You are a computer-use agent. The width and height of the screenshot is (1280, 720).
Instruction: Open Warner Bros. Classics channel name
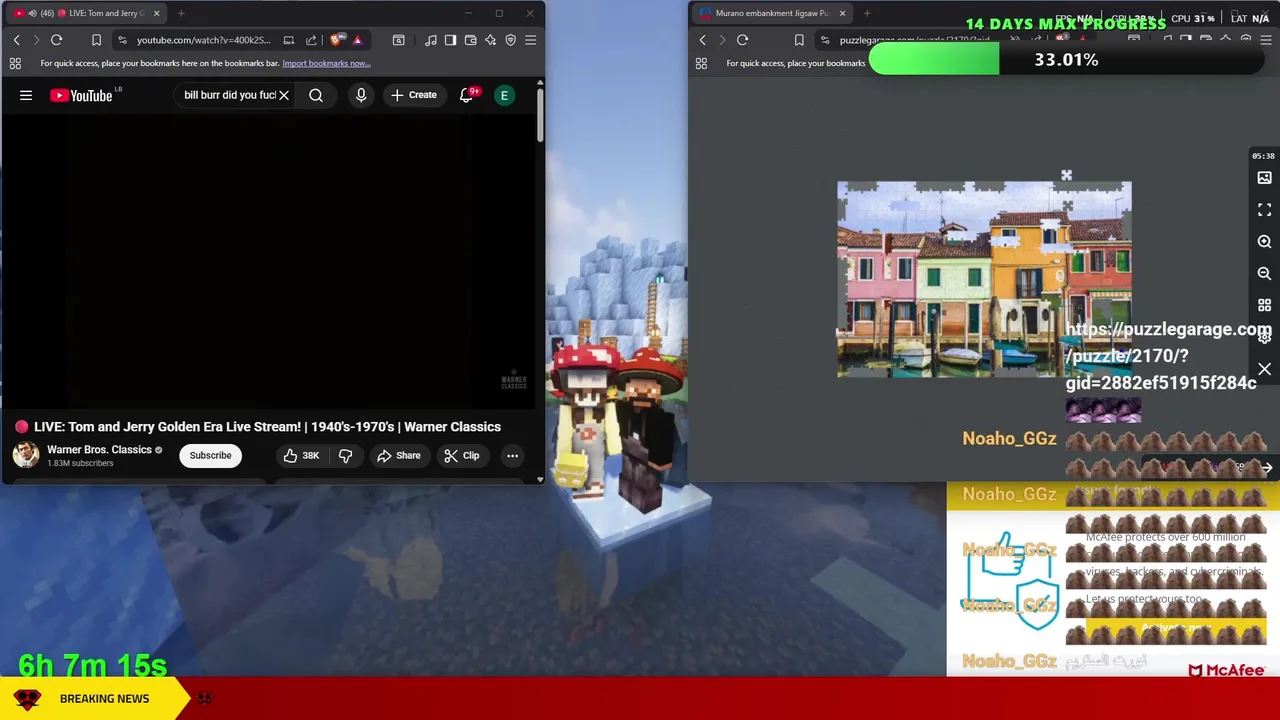(99, 450)
